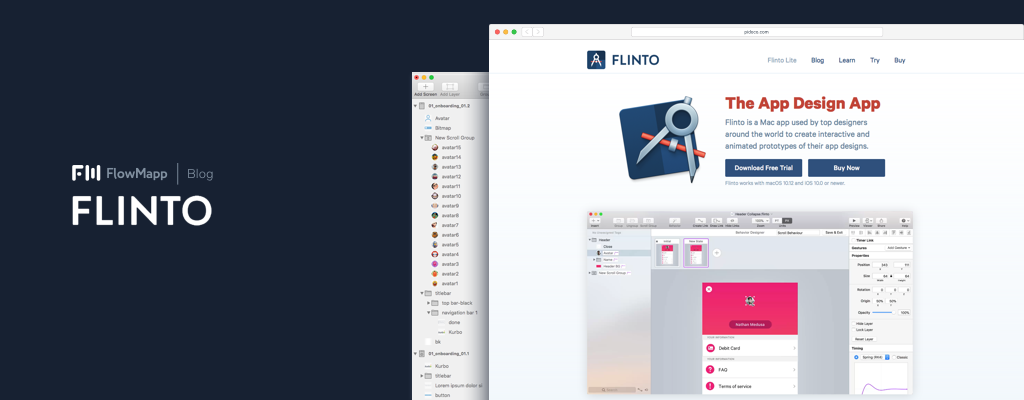The height and width of the screenshot is (400, 1024).
Task: Click Buy Now button
Action: pos(846,168)
